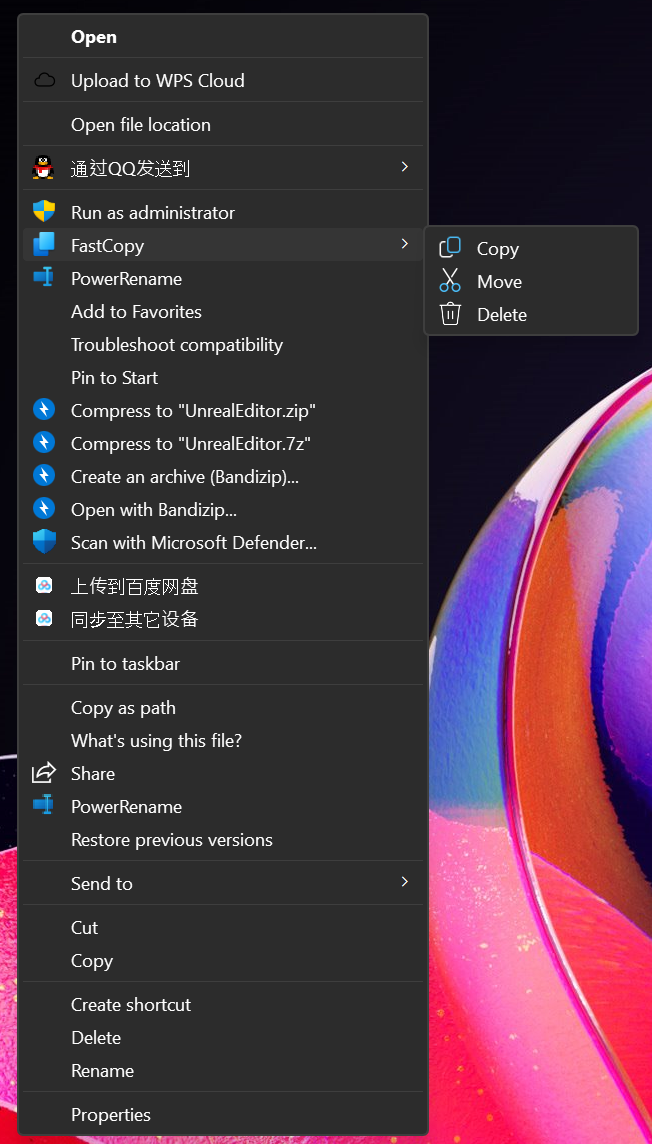
Task: Open the Send to menu entry
Action: coord(223,883)
